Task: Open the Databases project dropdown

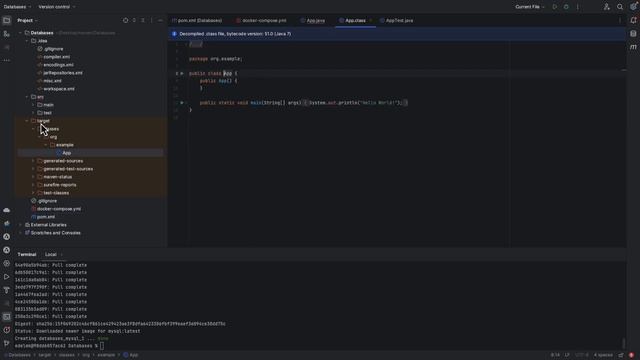Action: (17, 7)
